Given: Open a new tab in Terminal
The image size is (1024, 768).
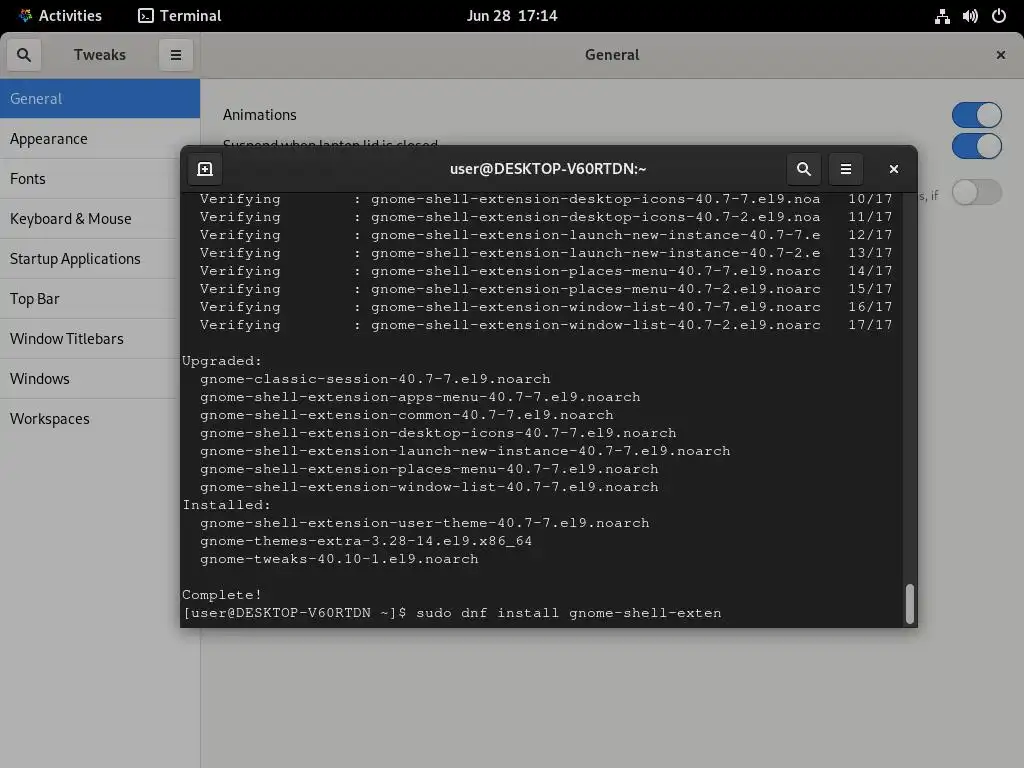Looking at the screenshot, I should pos(205,169).
